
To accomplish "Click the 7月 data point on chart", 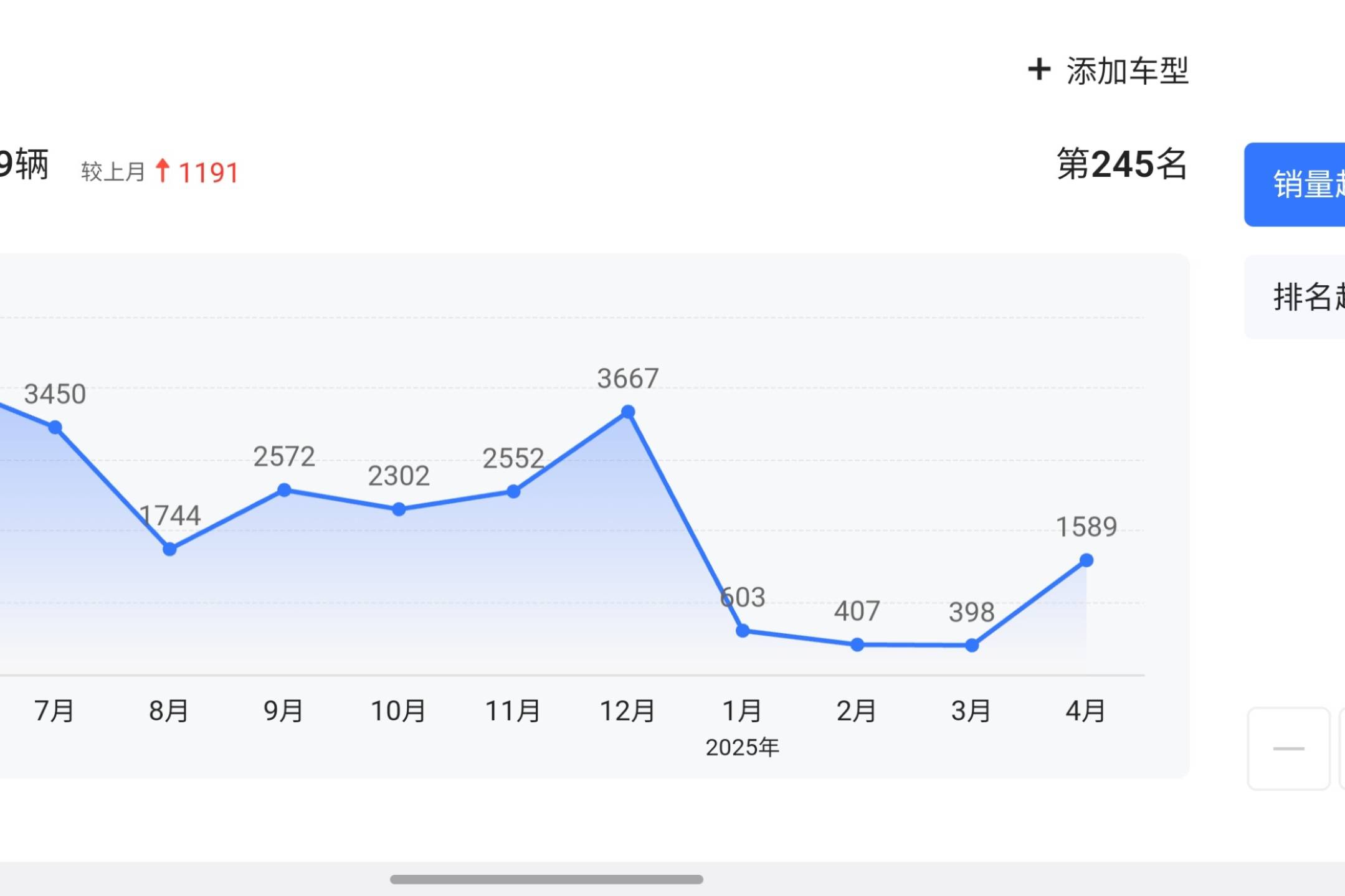I will point(55,427).
